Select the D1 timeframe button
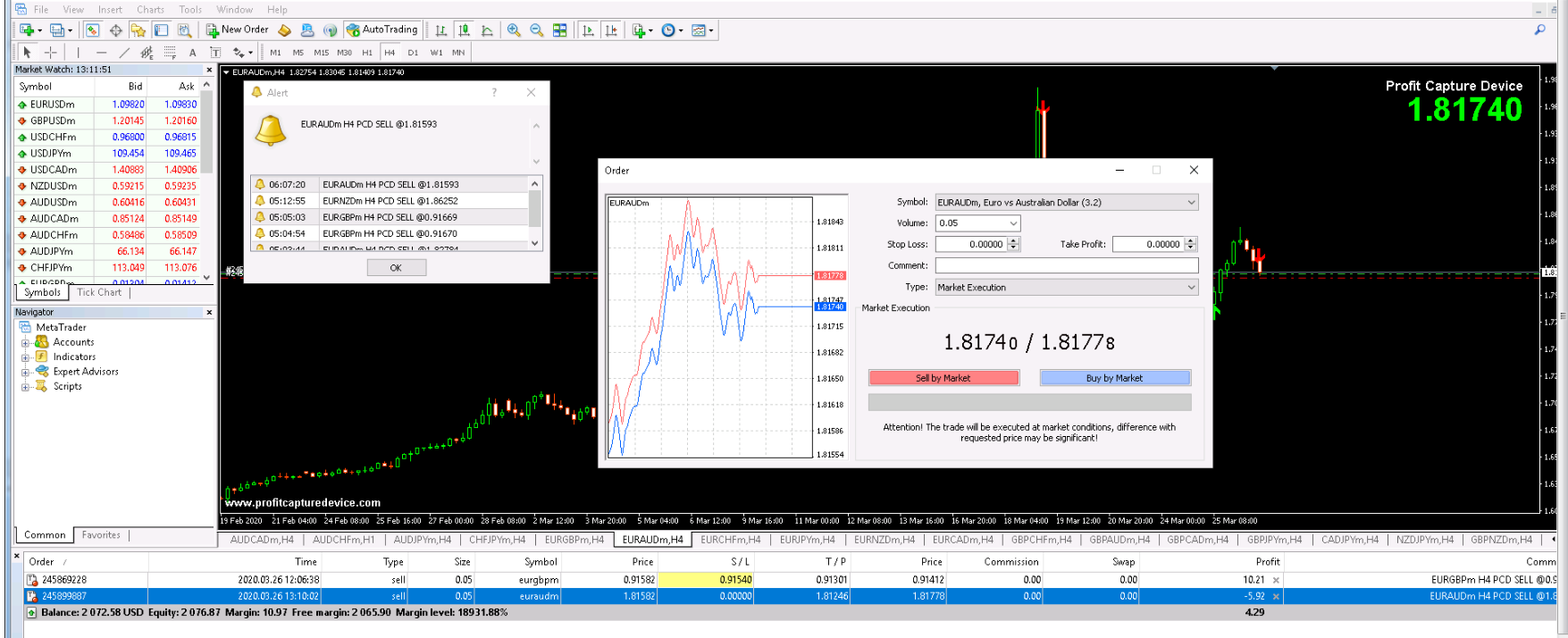 coord(413,53)
